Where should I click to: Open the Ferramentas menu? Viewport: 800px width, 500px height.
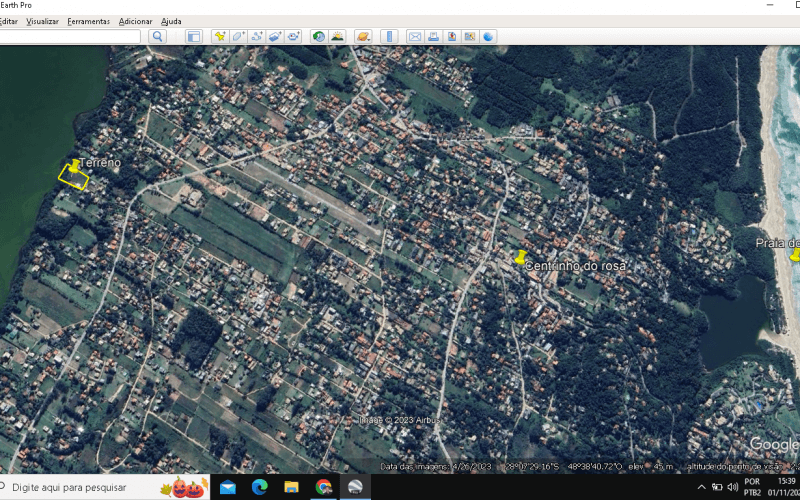click(89, 21)
